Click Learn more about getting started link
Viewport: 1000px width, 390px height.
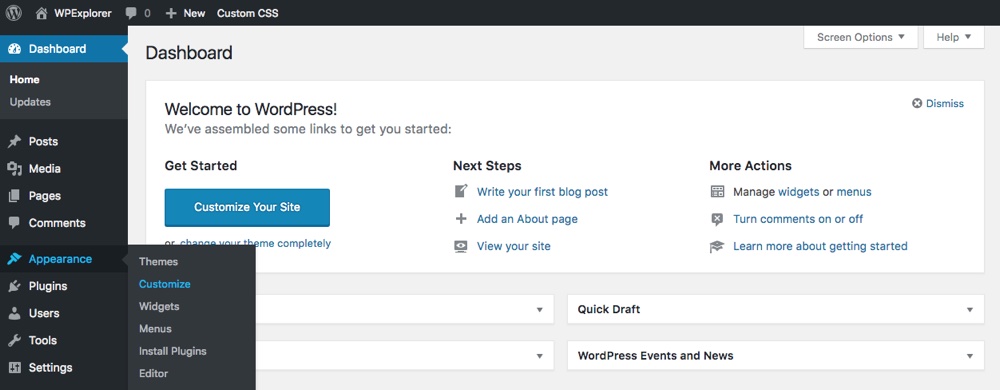(x=820, y=246)
